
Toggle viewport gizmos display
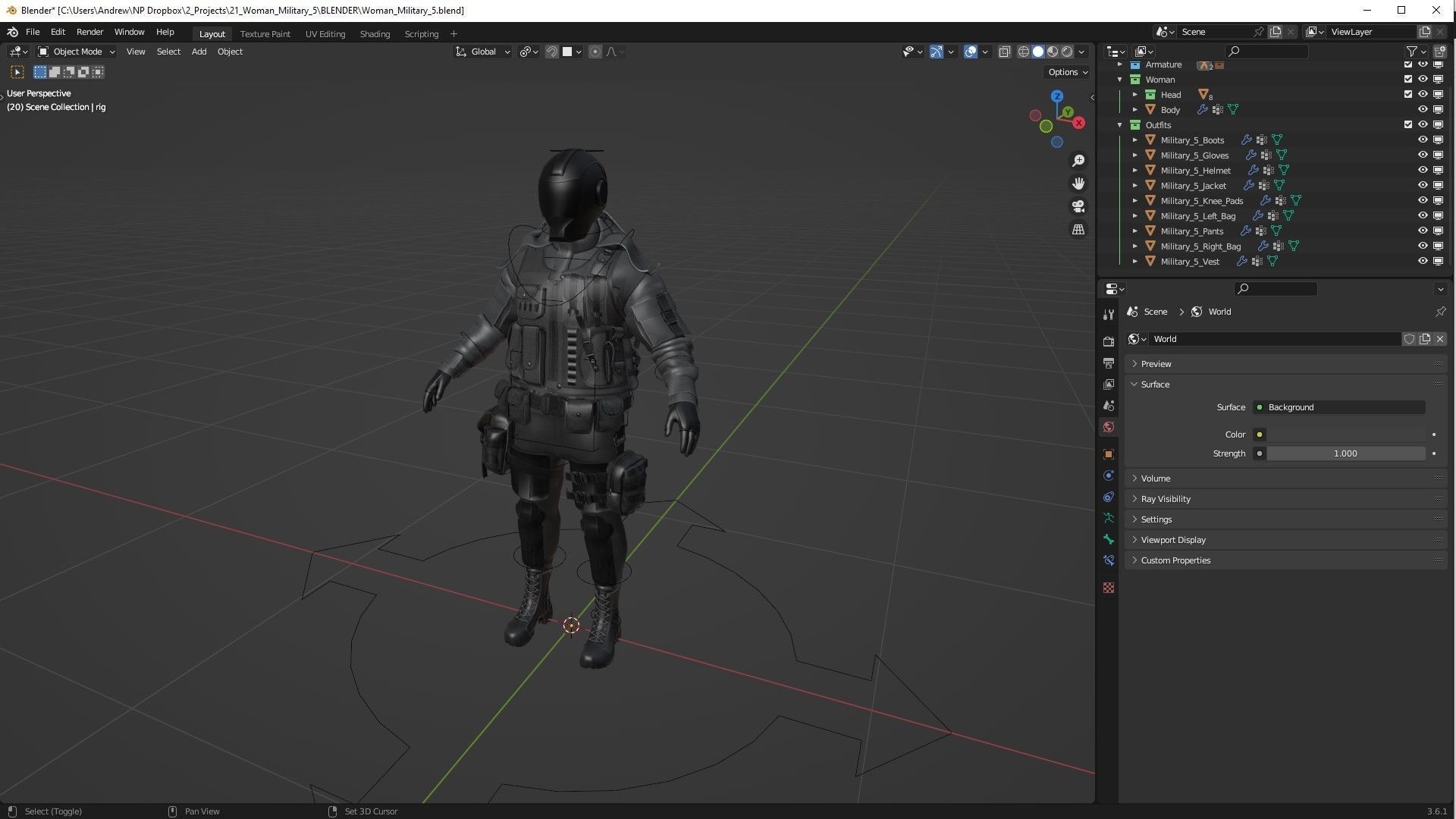point(937,52)
